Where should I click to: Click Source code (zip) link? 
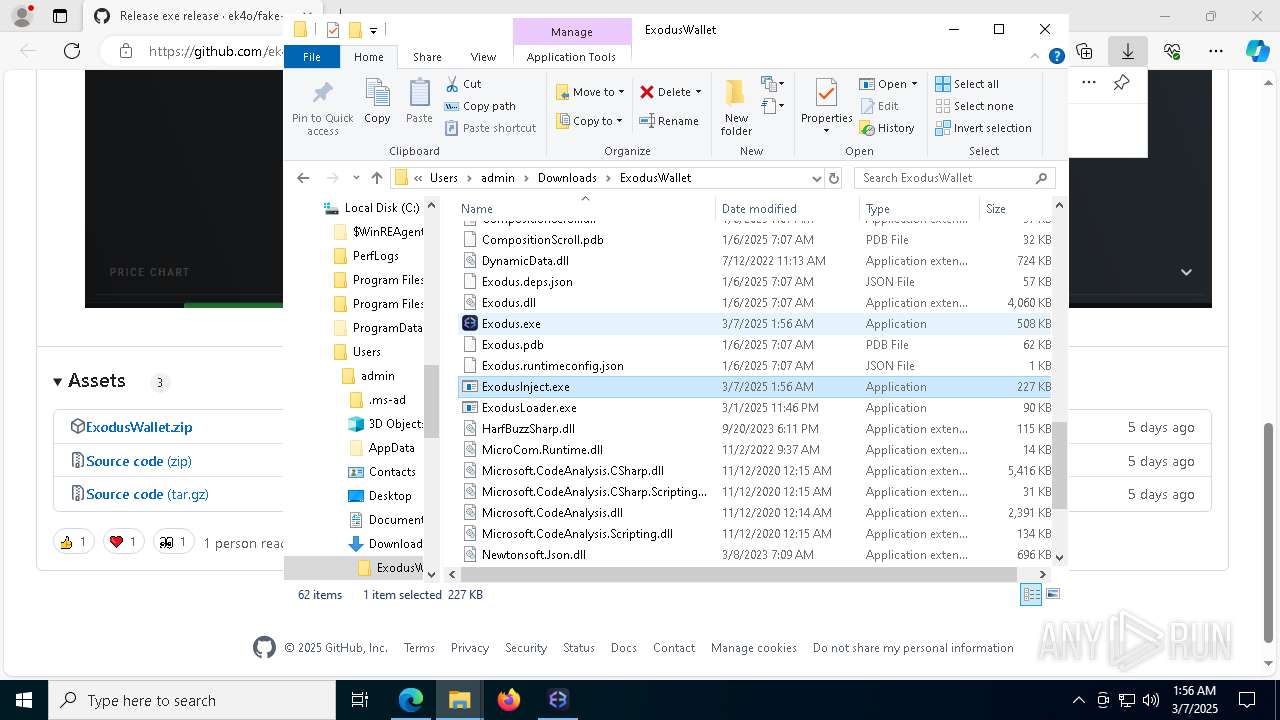point(139,461)
